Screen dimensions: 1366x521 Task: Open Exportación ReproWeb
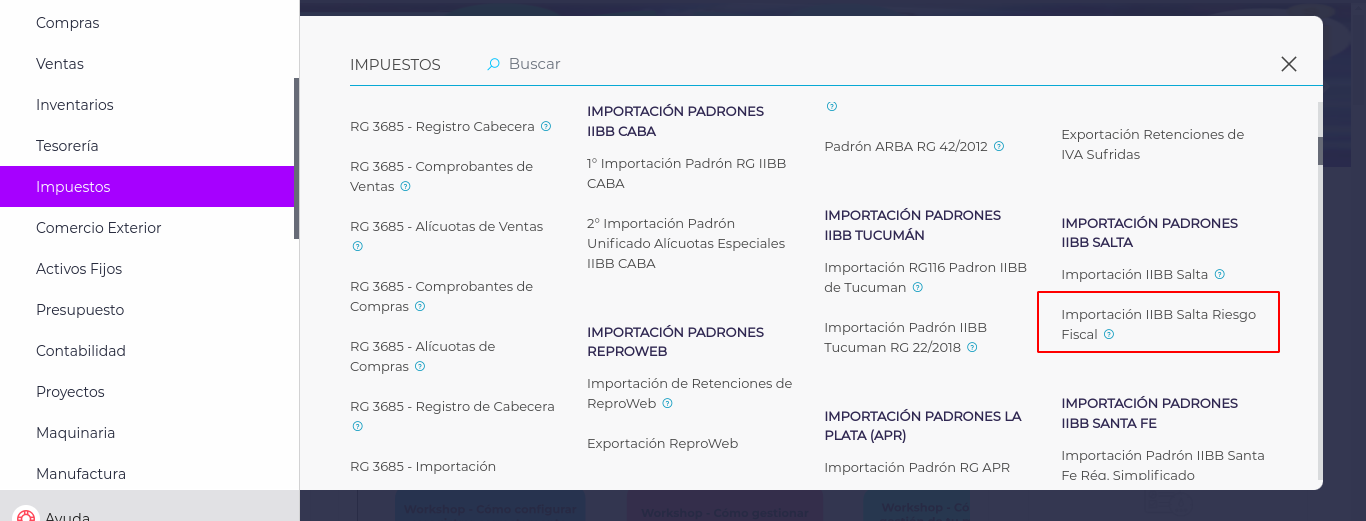click(662, 444)
